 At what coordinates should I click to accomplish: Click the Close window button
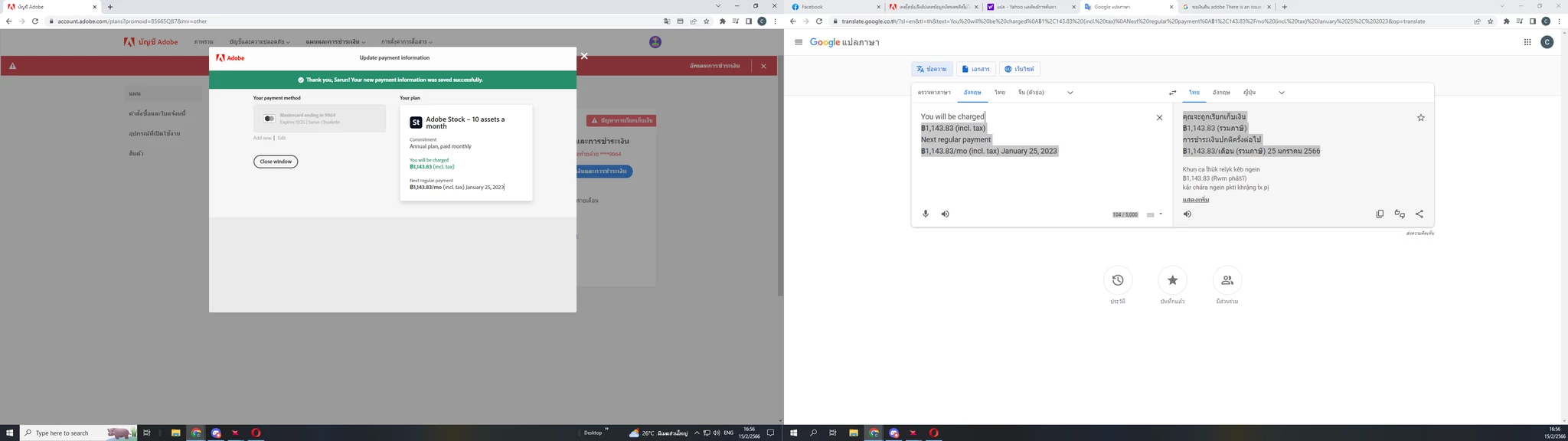(276, 162)
